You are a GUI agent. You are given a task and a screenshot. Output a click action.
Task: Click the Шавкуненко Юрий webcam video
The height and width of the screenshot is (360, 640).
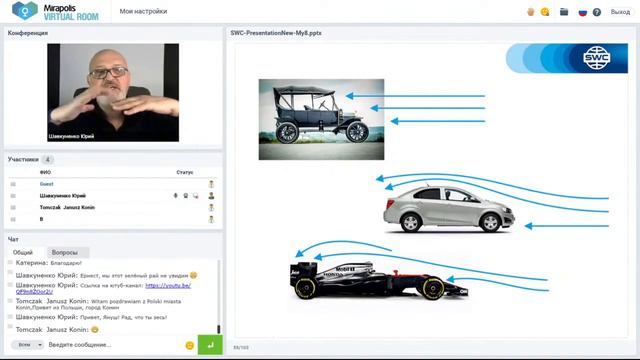pos(113,93)
